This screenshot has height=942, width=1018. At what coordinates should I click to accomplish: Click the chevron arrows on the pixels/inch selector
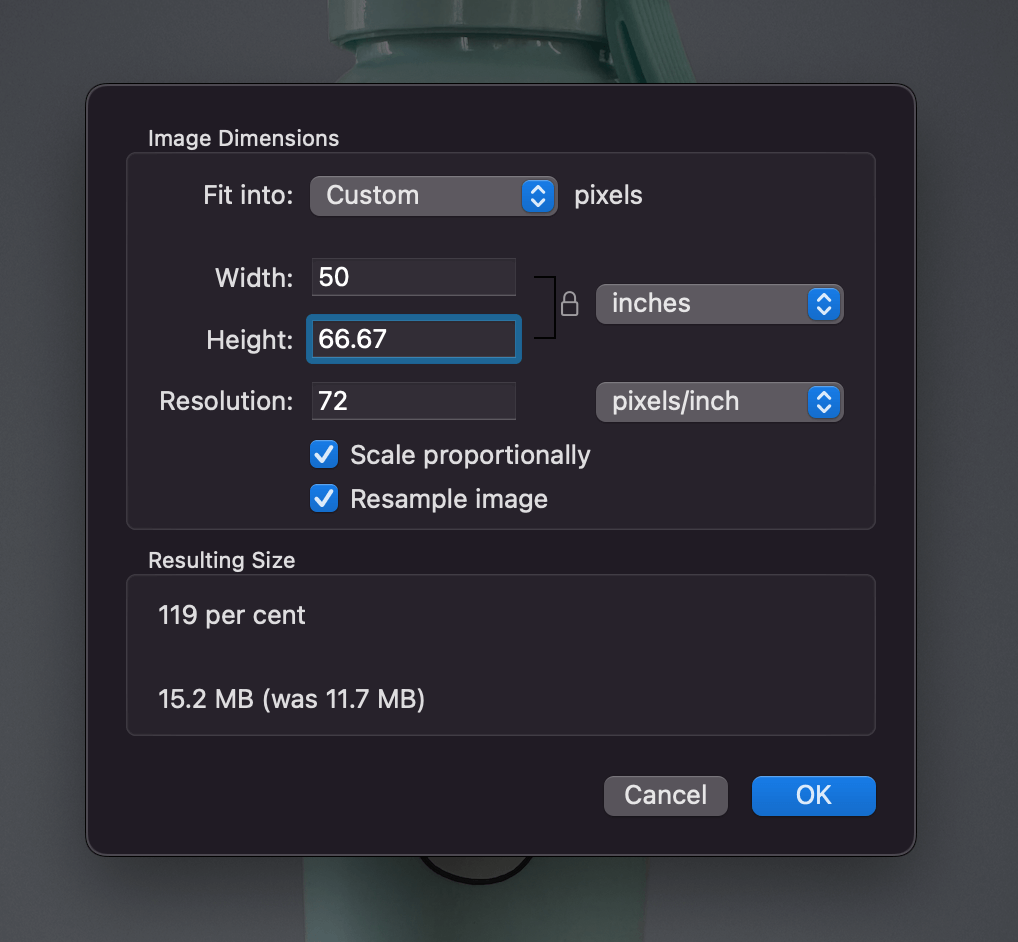coord(824,402)
